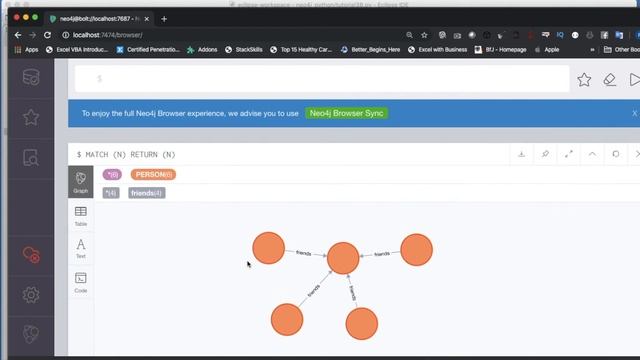Switch to Code view
This screenshot has width=640, height=360.
click(81, 282)
